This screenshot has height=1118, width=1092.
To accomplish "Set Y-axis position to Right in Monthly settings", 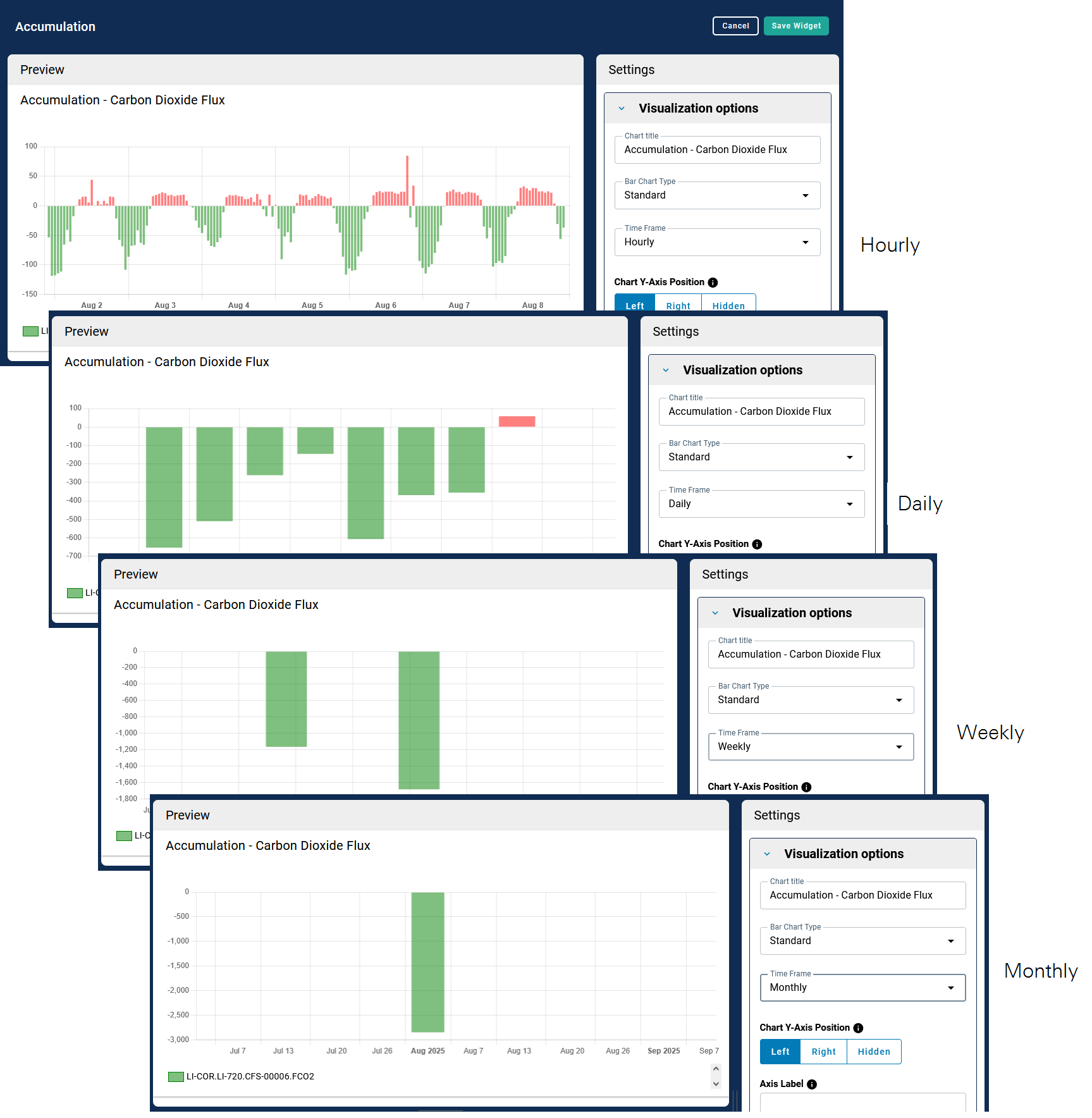I will click(x=823, y=1052).
